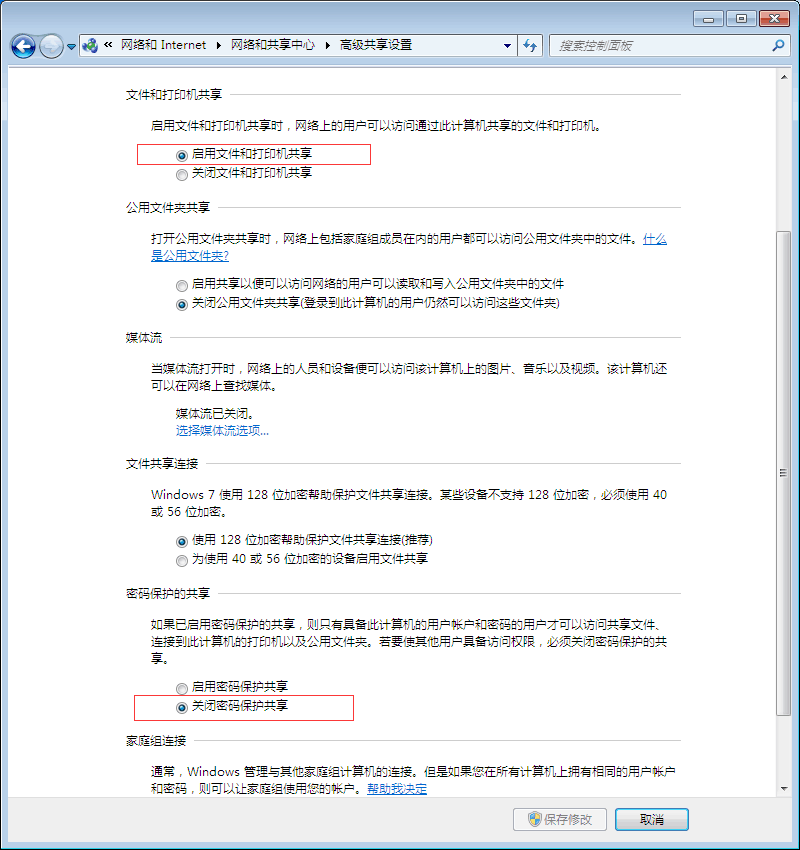Click the greyed Forward arrow button

(x=51, y=46)
